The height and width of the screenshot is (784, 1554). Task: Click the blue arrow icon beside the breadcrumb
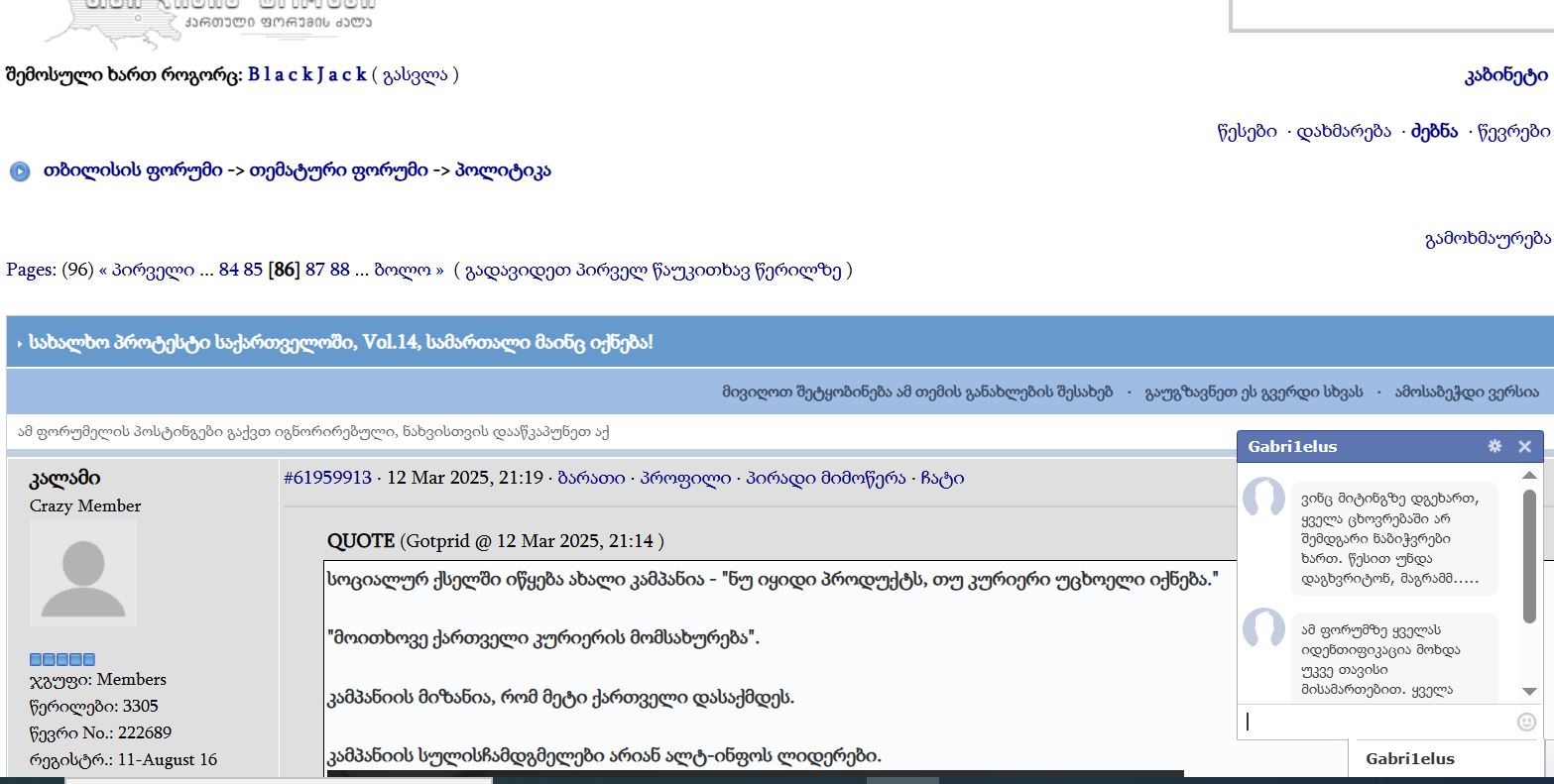(x=20, y=171)
